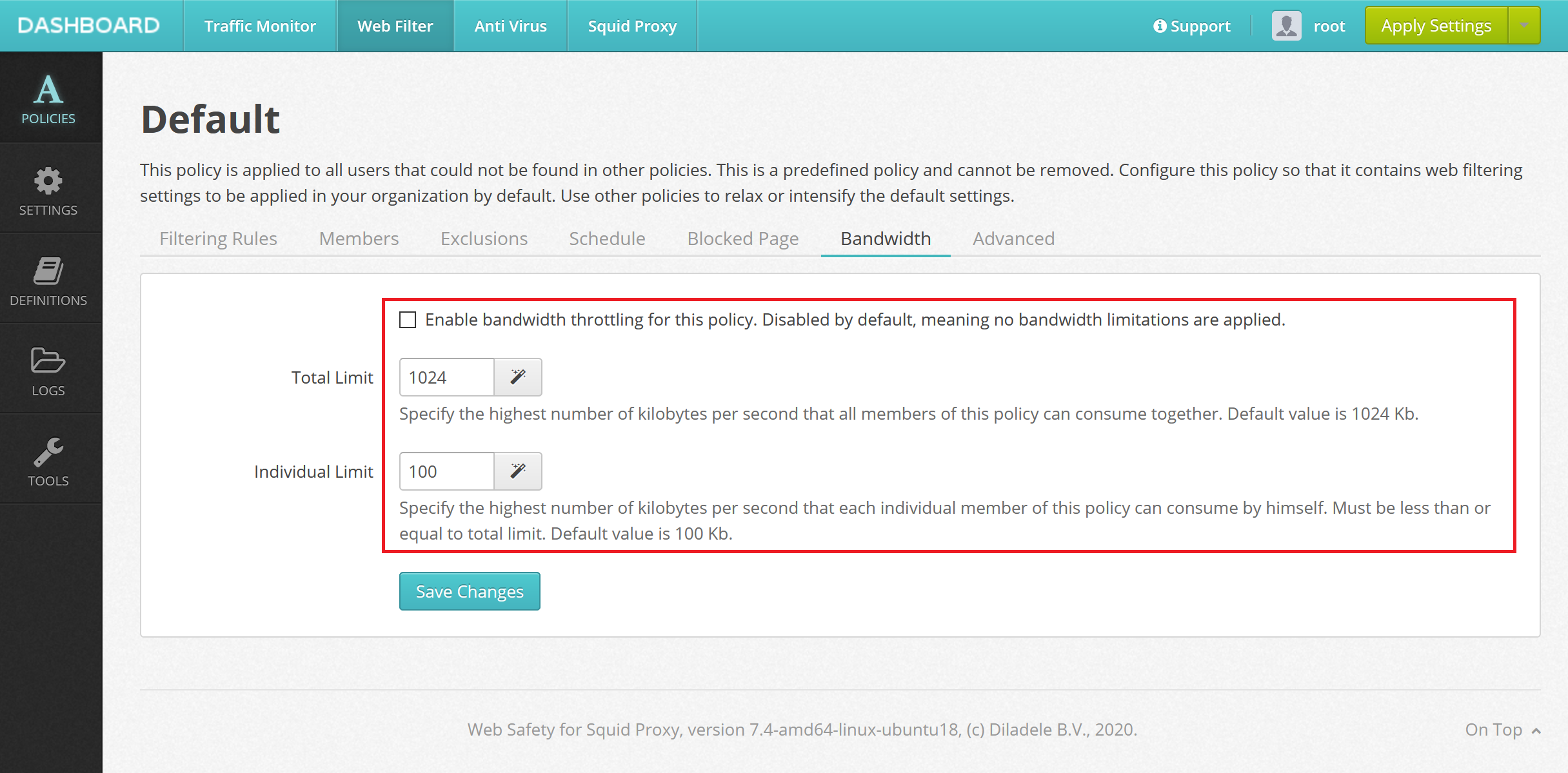1568x773 pixels.
Task: Switch to the Filtering Rules tab
Action: click(218, 239)
